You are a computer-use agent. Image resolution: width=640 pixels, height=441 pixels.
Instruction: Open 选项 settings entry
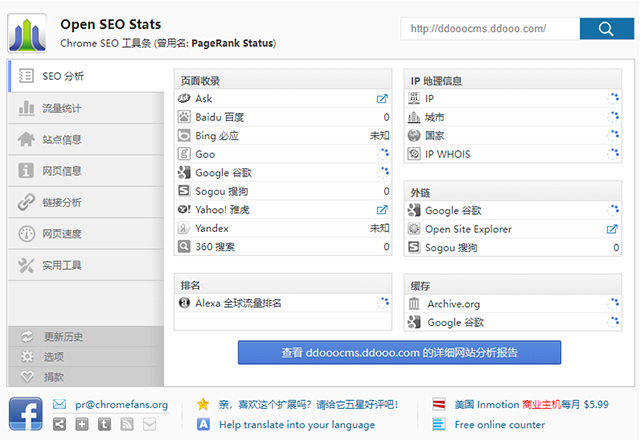coord(54,356)
